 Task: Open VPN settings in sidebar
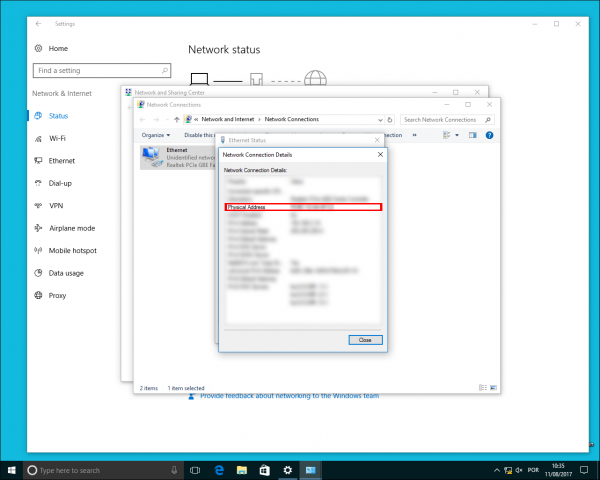pos(56,206)
